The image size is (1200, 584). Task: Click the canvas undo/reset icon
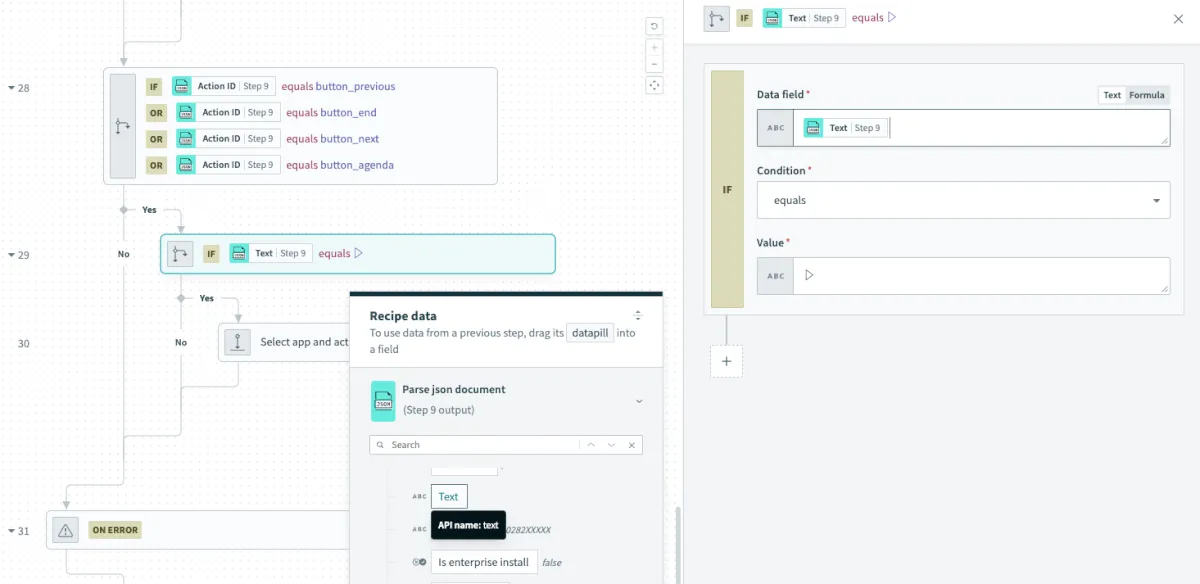[654, 26]
